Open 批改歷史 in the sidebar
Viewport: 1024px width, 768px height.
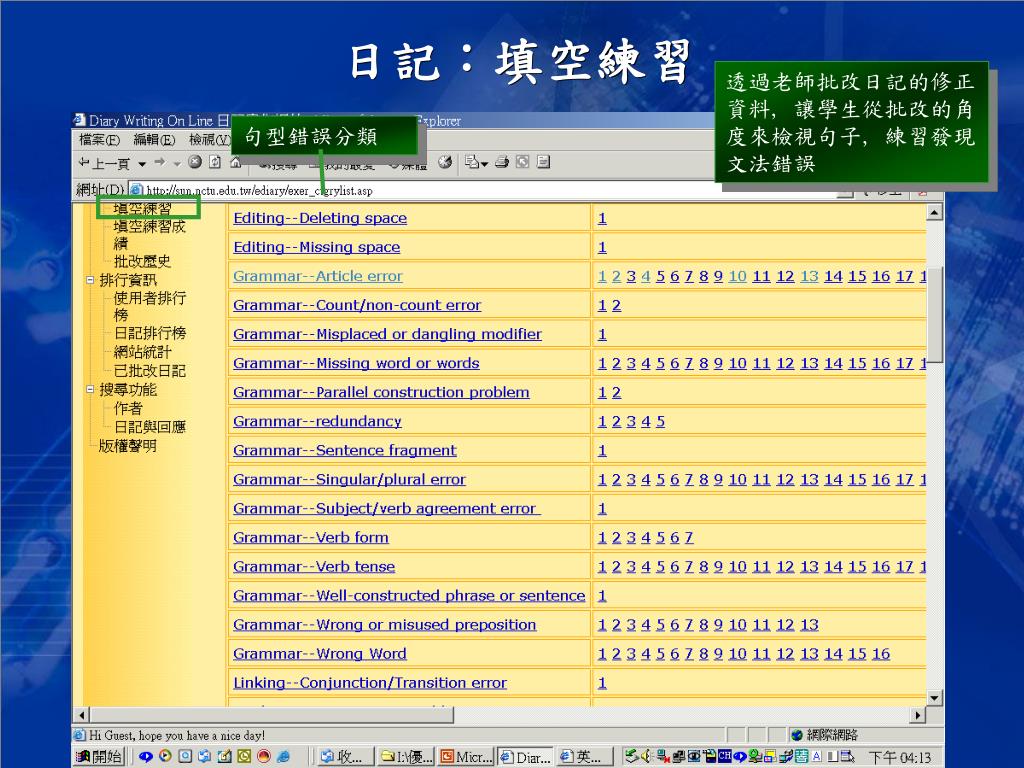click(142, 261)
